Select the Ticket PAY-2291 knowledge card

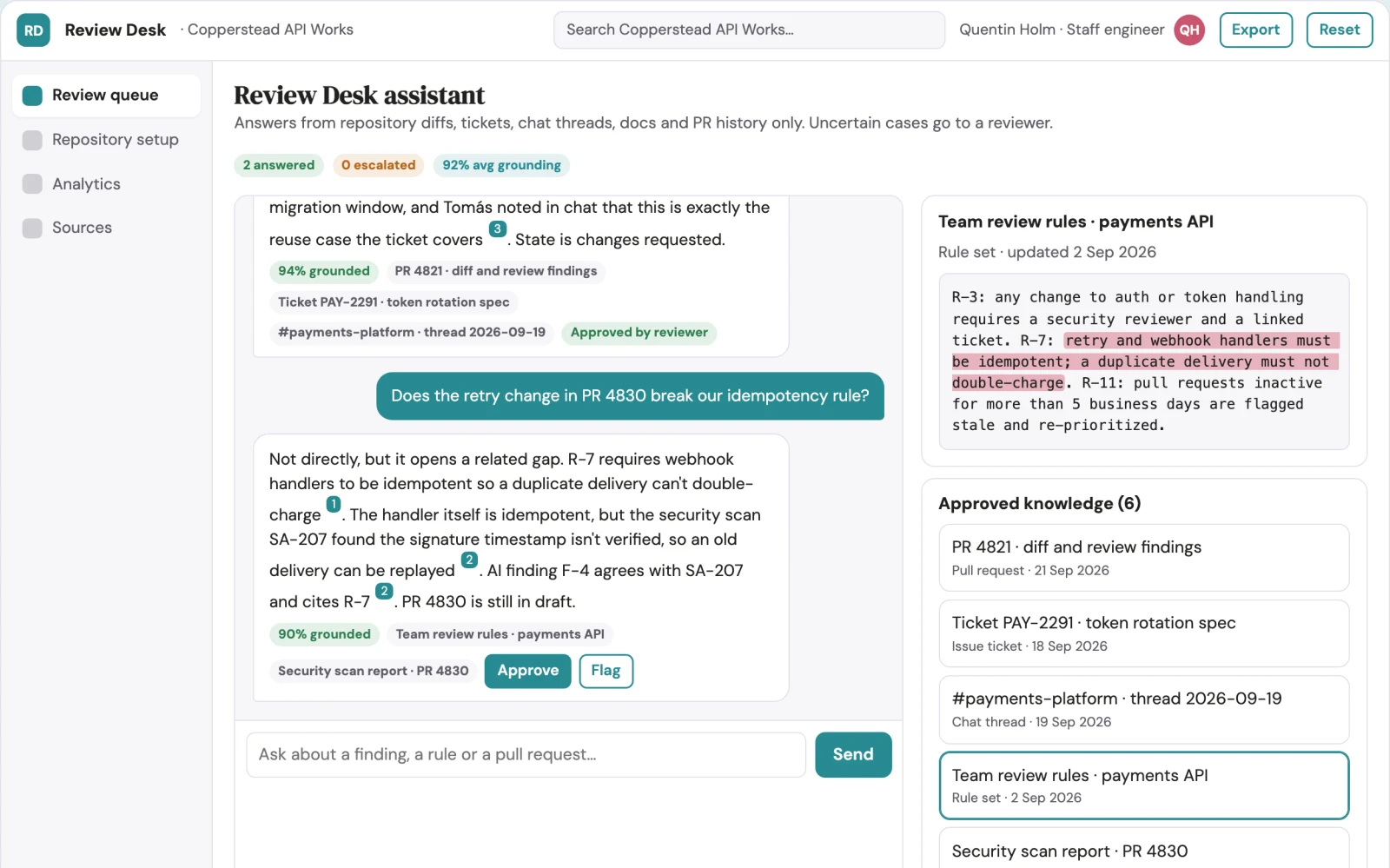1143,633
